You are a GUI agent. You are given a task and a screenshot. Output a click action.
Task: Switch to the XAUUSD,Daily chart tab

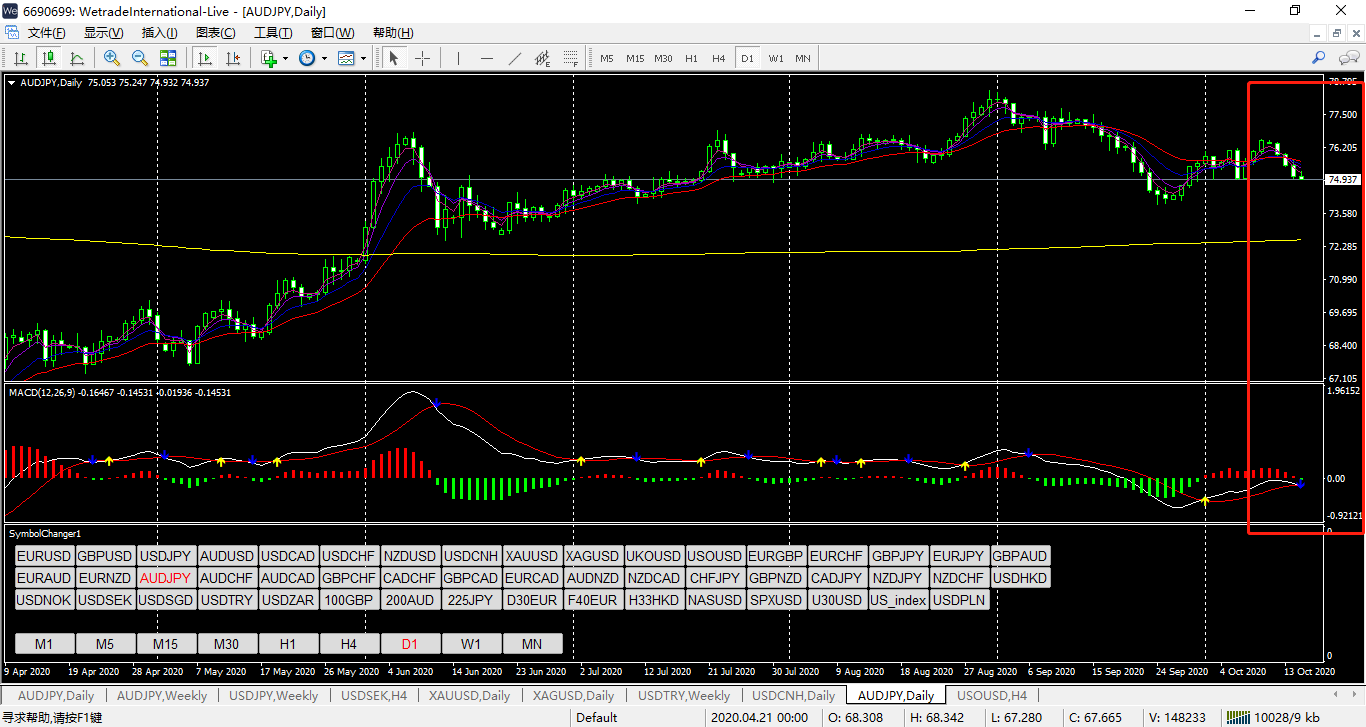click(469, 695)
